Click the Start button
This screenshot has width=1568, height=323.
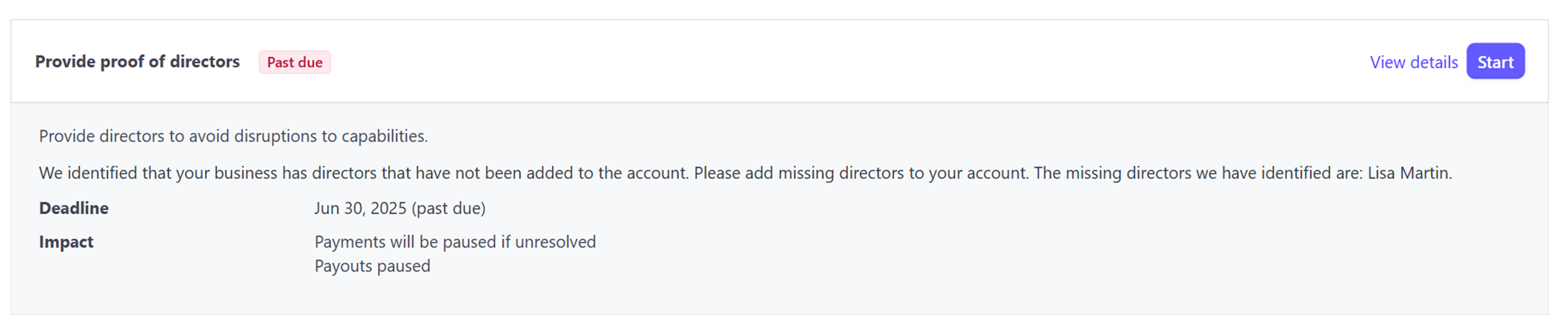click(x=1495, y=62)
